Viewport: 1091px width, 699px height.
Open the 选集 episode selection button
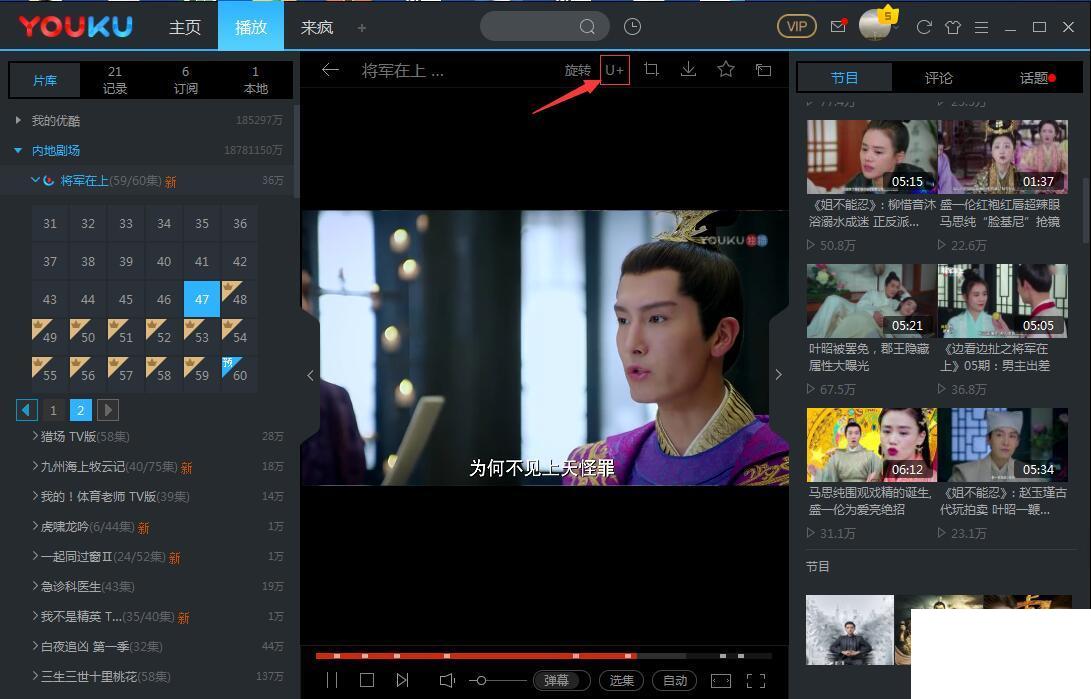(x=621, y=680)
